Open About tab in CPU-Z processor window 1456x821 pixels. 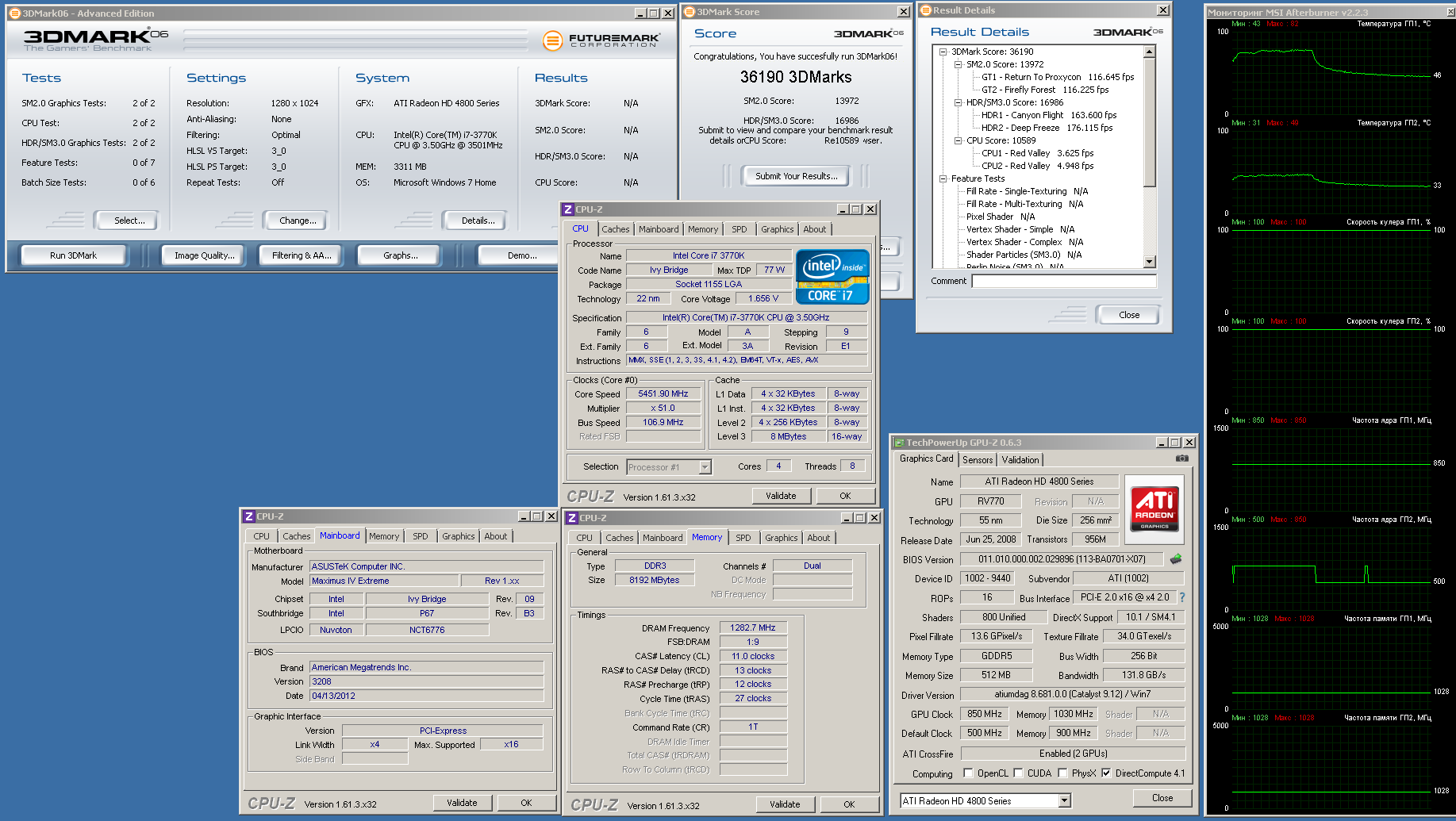point(815,229)
